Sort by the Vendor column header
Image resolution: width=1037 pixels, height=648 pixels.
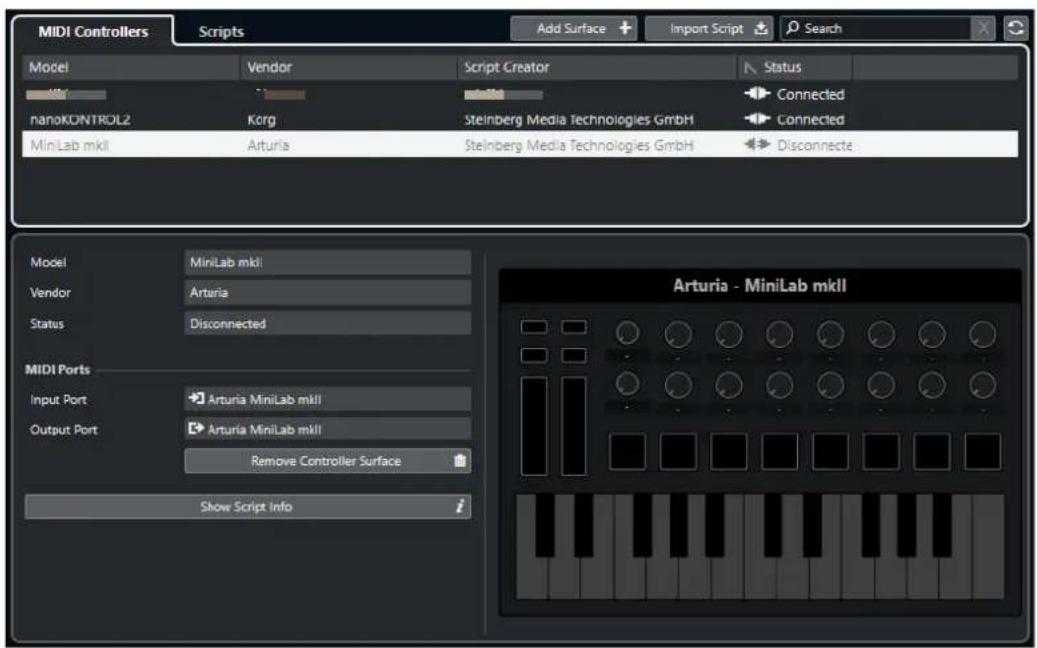[x=348, y=67]
